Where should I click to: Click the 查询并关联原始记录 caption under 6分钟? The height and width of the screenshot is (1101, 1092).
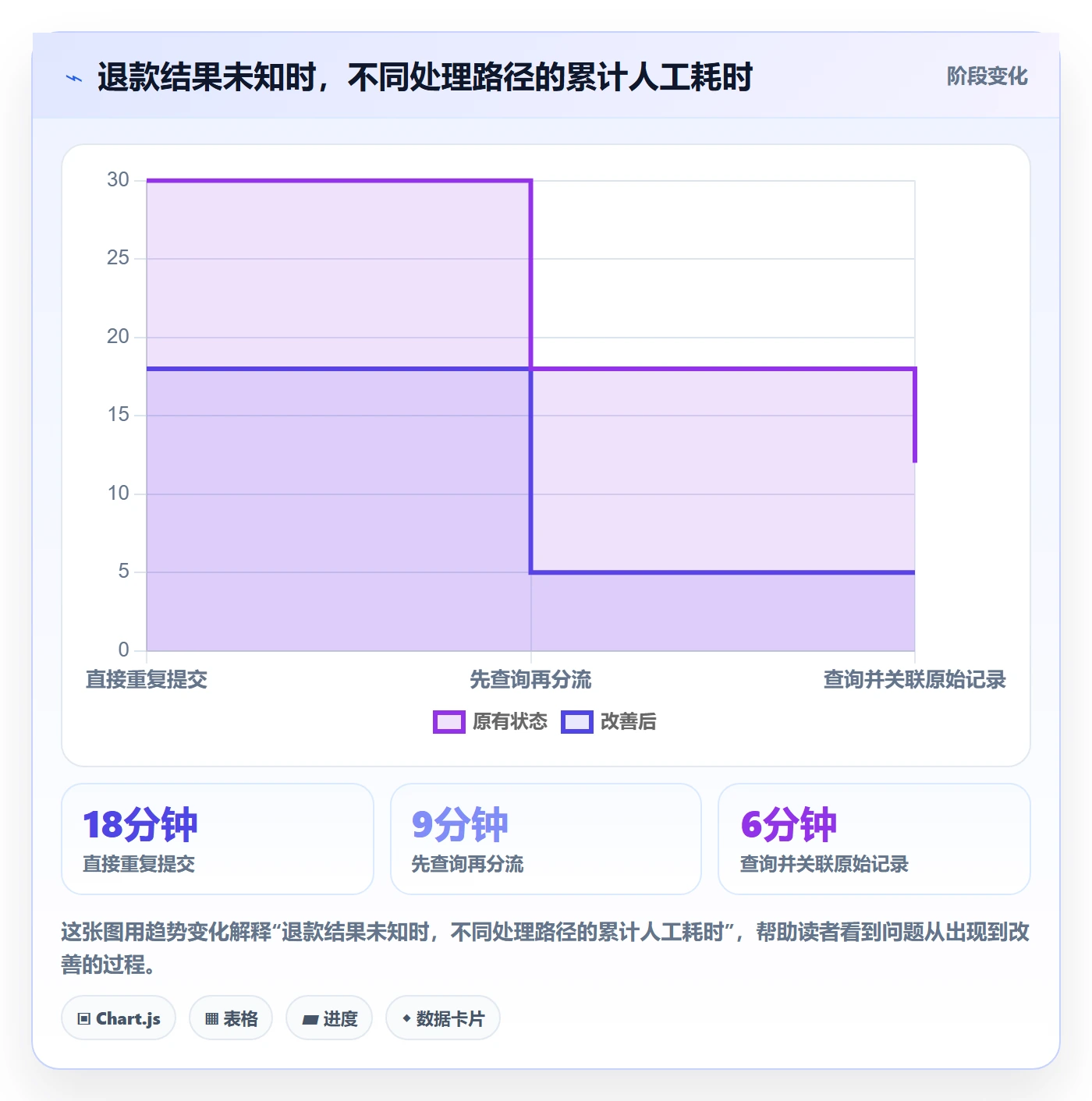coord(824,864)
